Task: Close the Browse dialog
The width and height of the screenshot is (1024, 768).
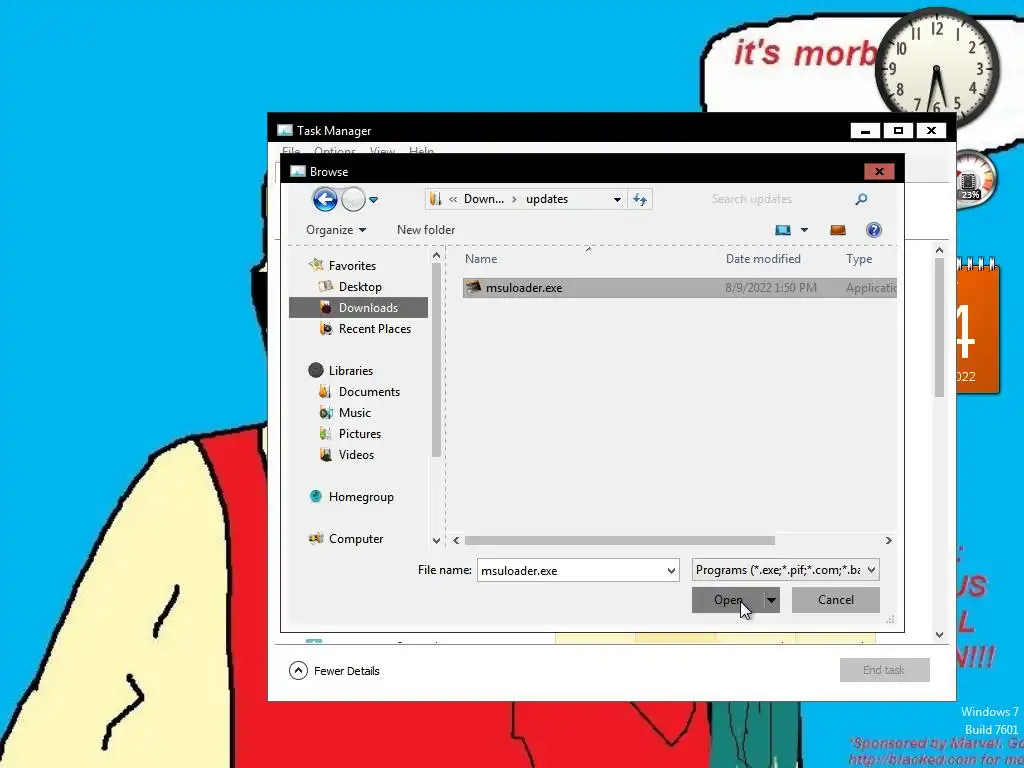Action: (x=879, y=172)
